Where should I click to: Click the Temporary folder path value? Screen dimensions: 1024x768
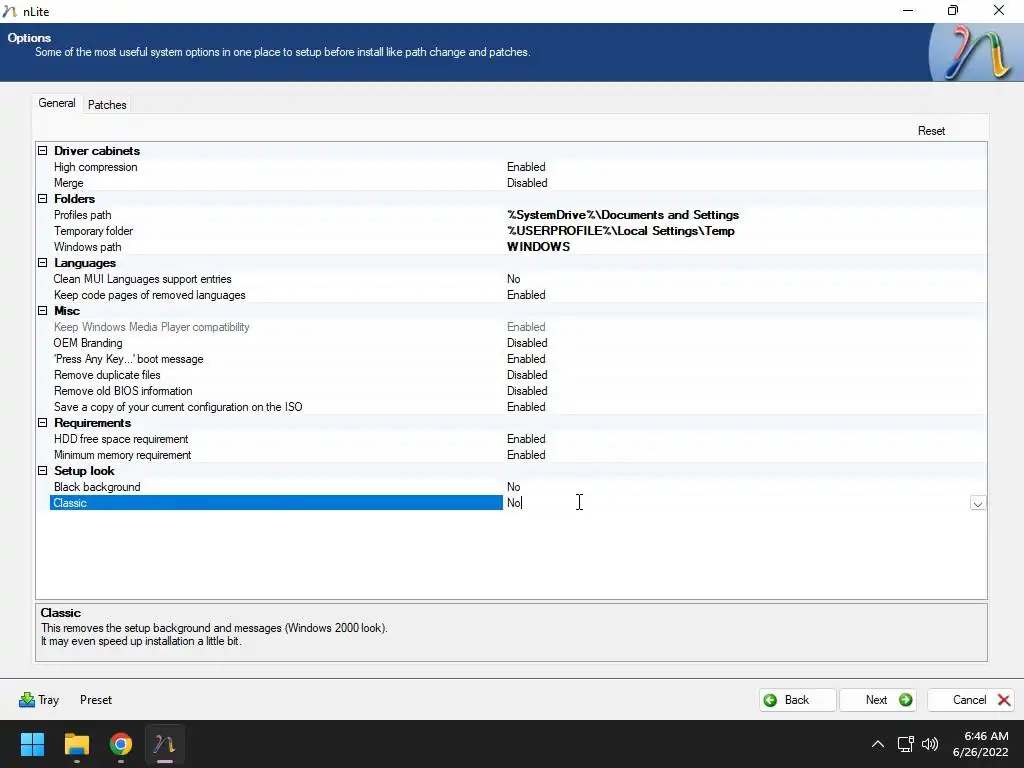620,231
